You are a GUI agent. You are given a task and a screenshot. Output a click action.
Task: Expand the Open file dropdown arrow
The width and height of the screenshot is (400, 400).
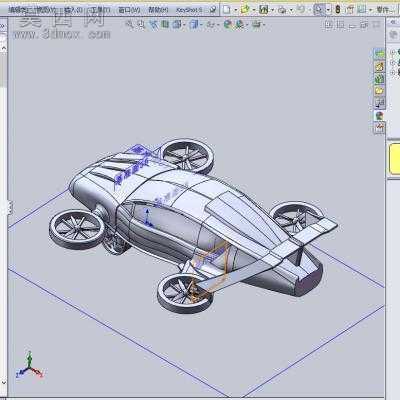point(254,10)
